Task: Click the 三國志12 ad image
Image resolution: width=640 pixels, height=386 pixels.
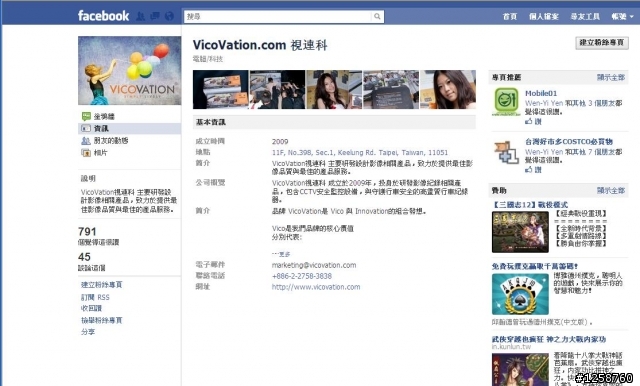Action: pyautogui.click(x=520, y=232)
